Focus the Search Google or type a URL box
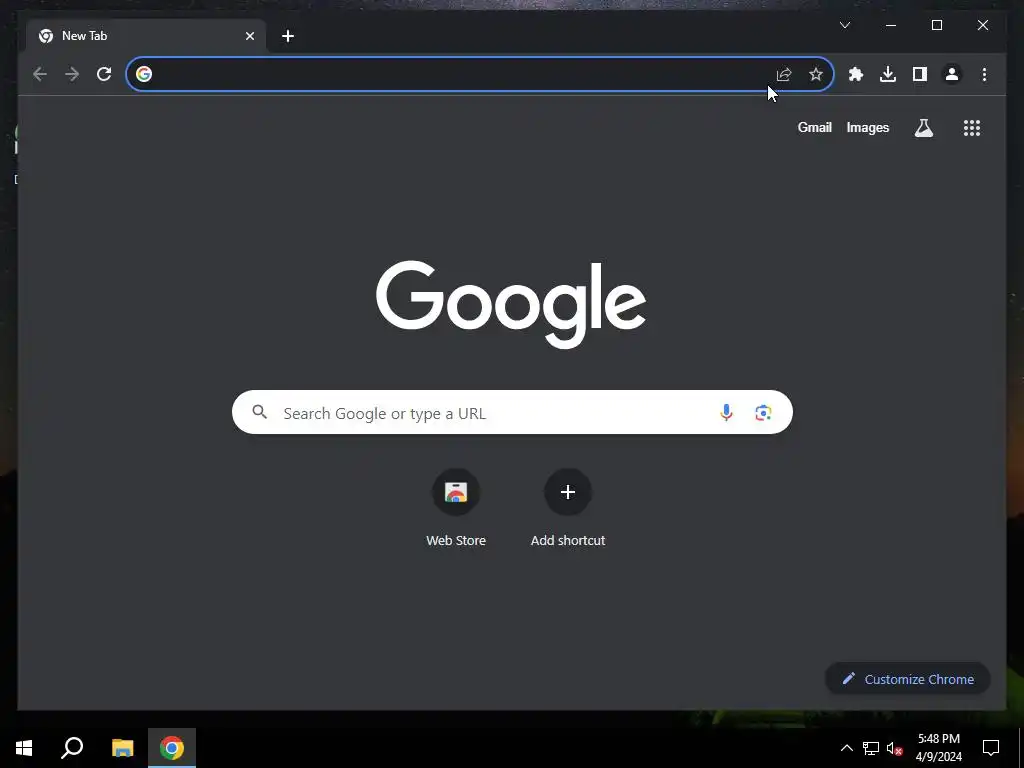The height and width of the screenshot is (768, 1024). (x=512, y=413)
